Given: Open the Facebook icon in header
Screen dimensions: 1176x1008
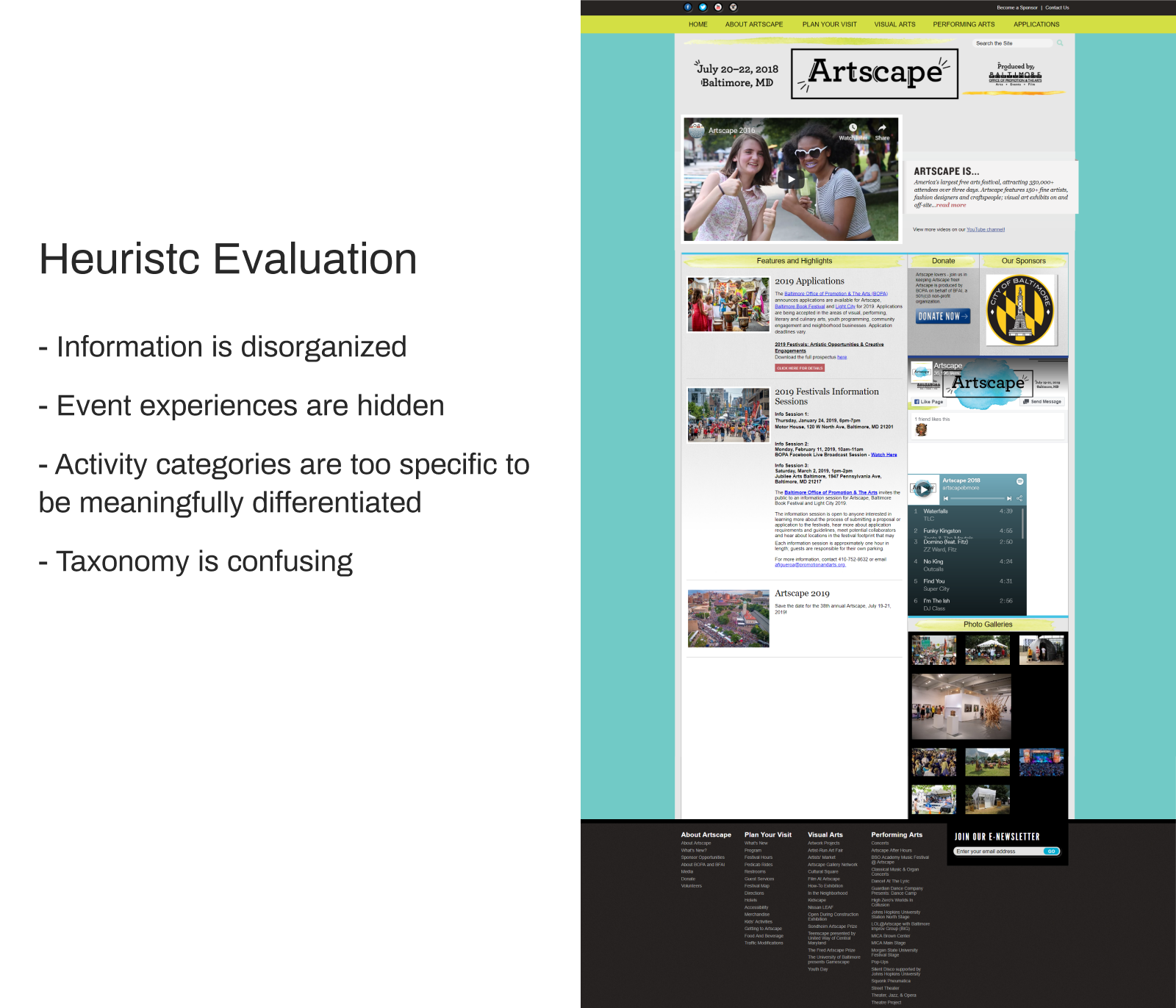Looking at the screenshot, I should [x=688, y=7].
